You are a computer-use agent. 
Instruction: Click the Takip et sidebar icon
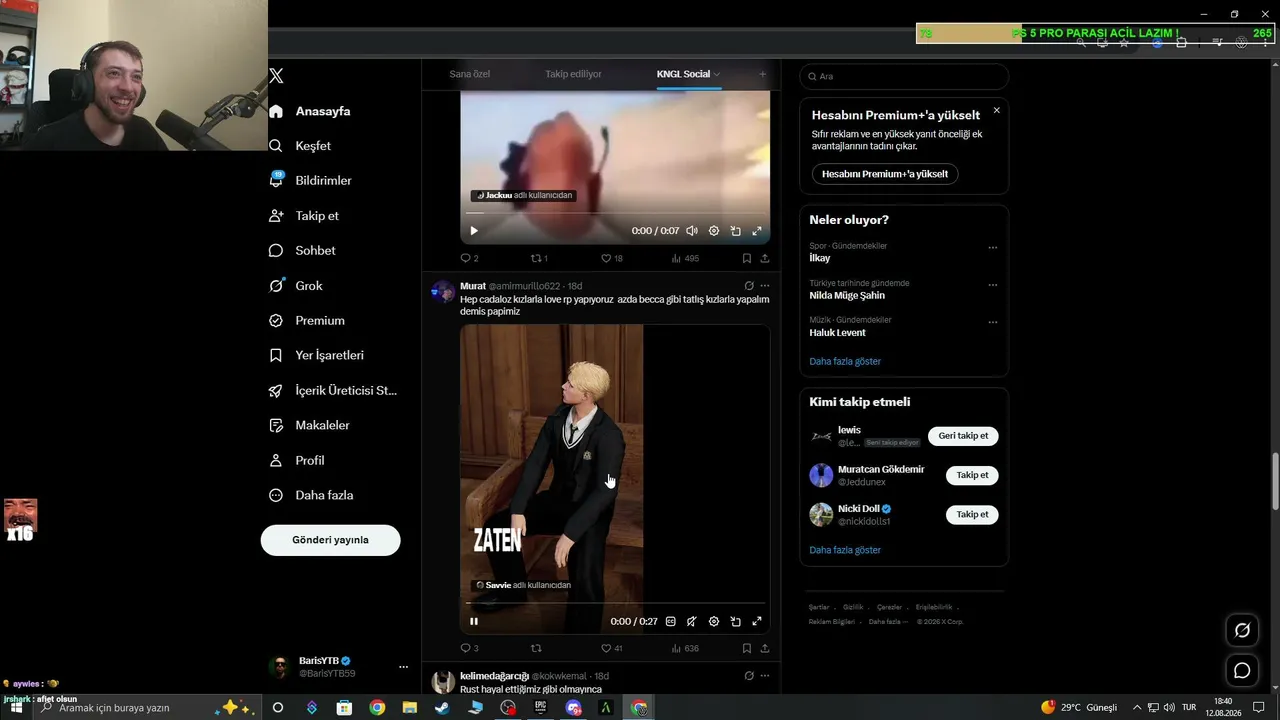tap(276, 216)
